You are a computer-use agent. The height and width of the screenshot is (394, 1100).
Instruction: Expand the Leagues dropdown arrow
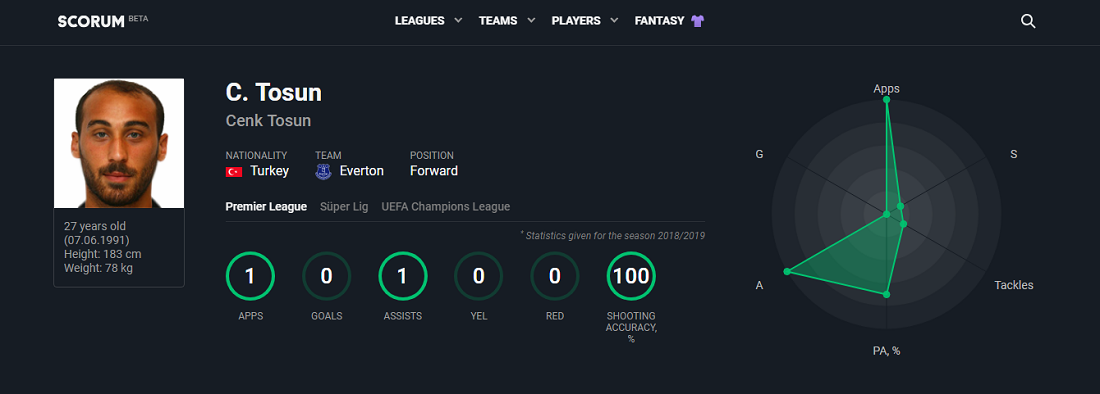point(458,21)
